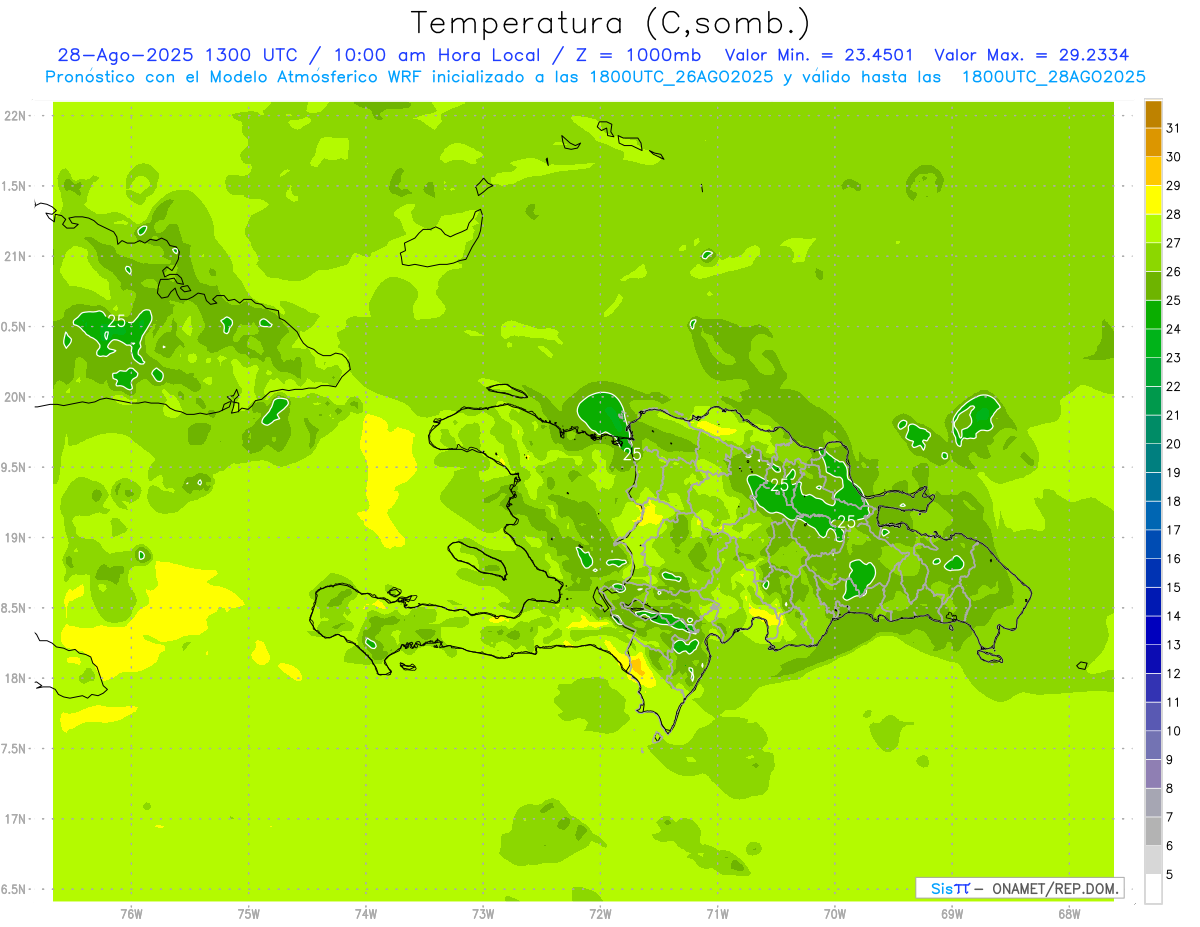The image size is (1200, 927).
Task: Click the '1800UTC_28AGO2025' valid-until time
Action: pyautogui.click(x=1053, y=77)
